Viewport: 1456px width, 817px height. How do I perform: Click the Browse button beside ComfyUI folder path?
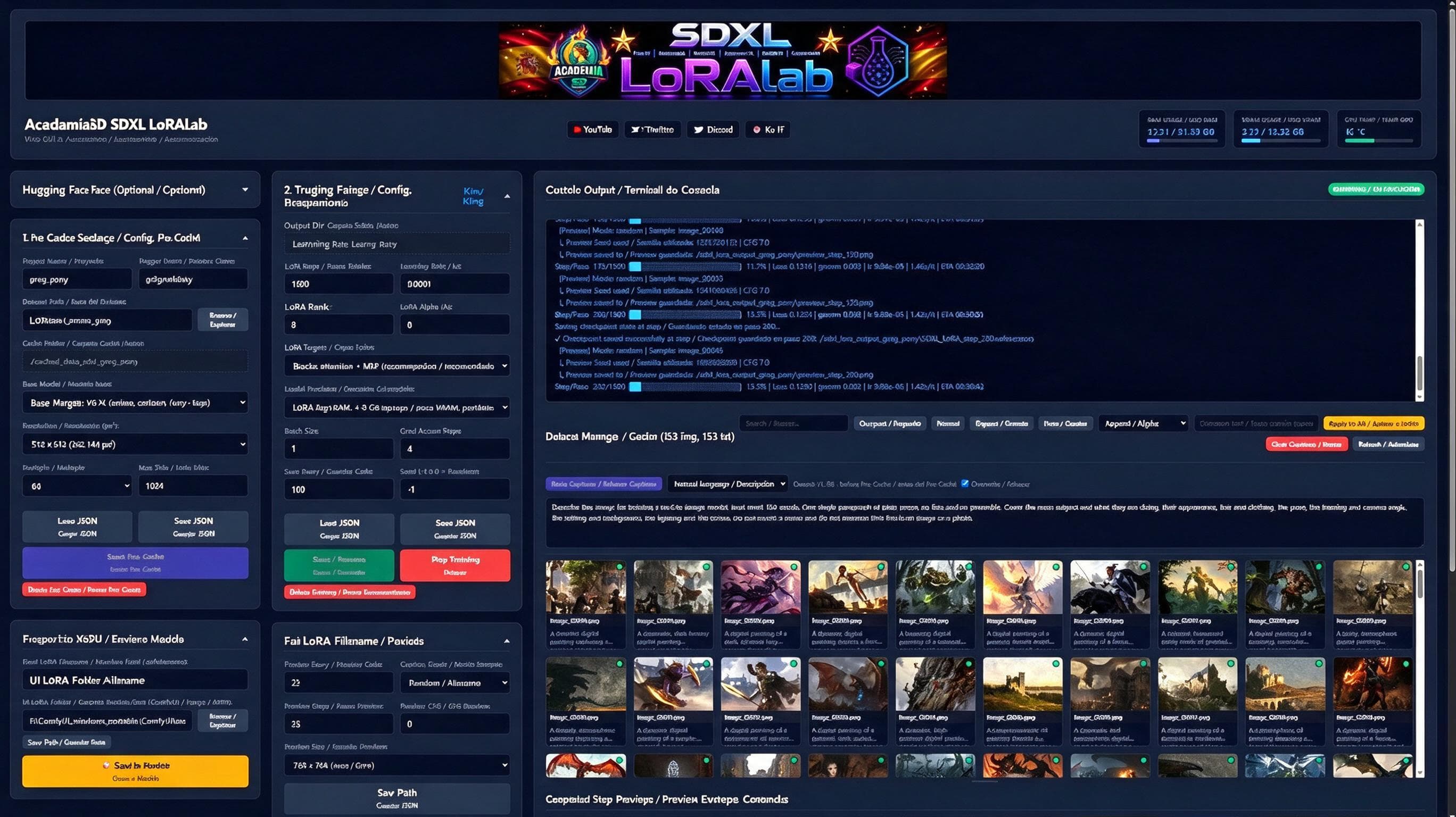(222, 720)
